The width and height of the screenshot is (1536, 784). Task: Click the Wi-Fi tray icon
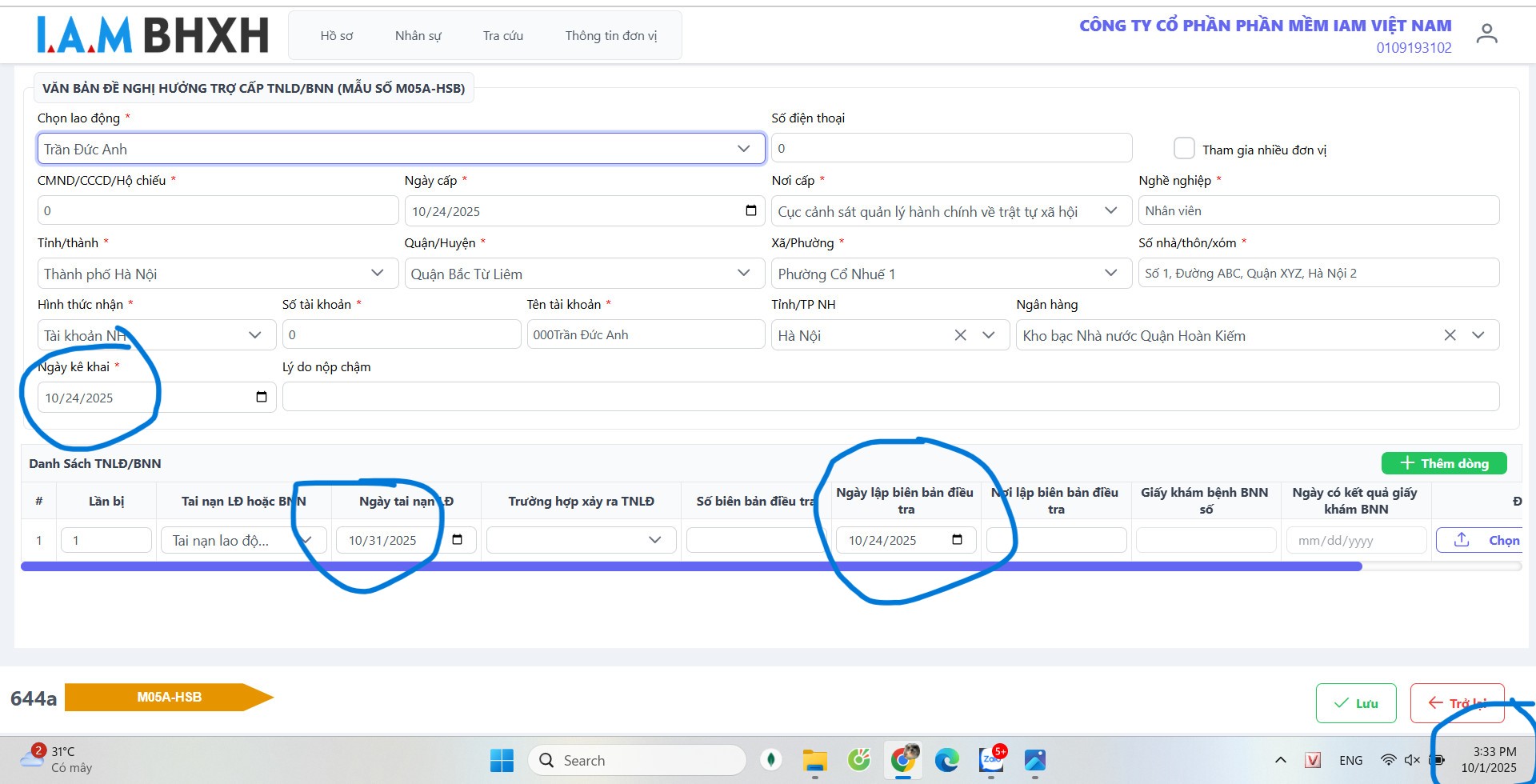(1389, 760)
